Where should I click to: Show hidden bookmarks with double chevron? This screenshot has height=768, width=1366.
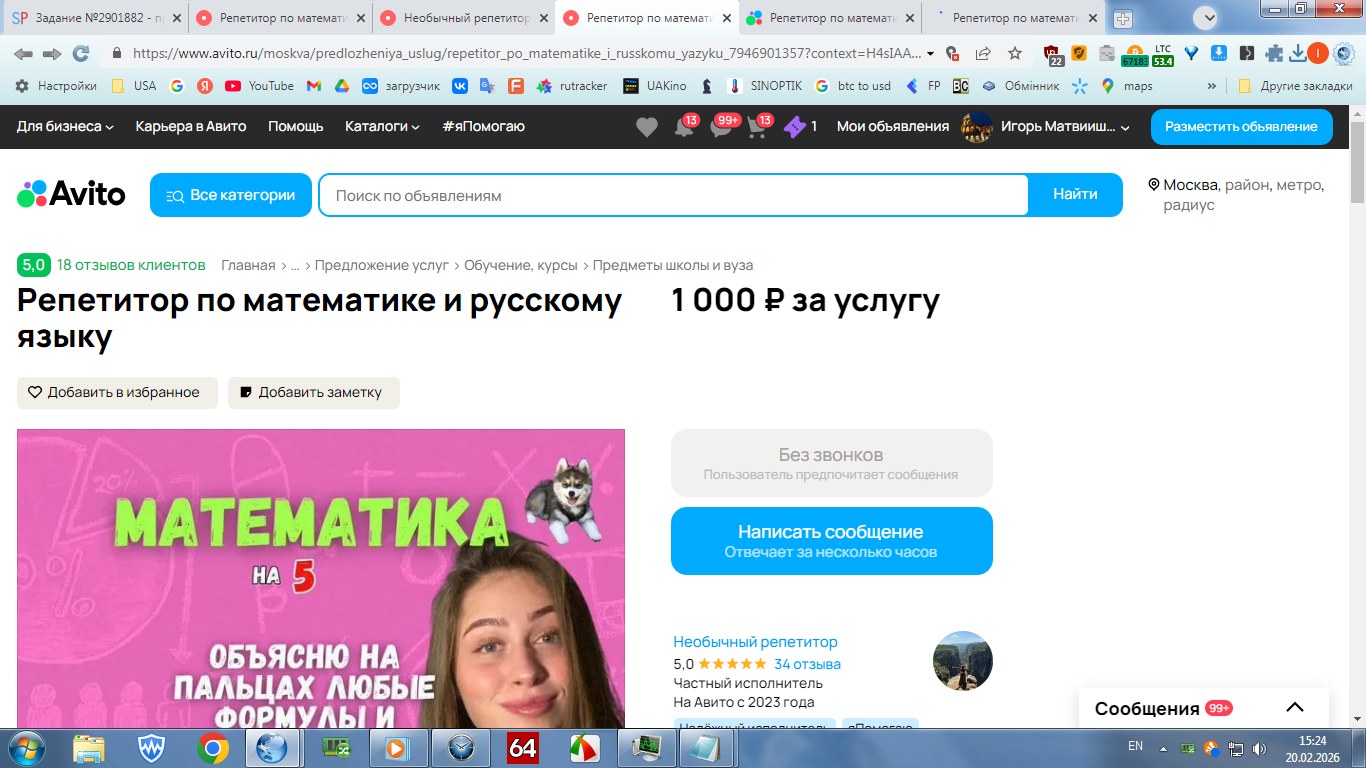(1212, 86)
